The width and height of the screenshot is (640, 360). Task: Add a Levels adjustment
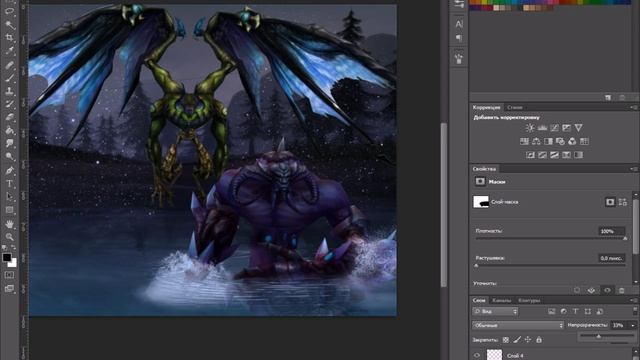pyautogui.click(x=542, y=128)
